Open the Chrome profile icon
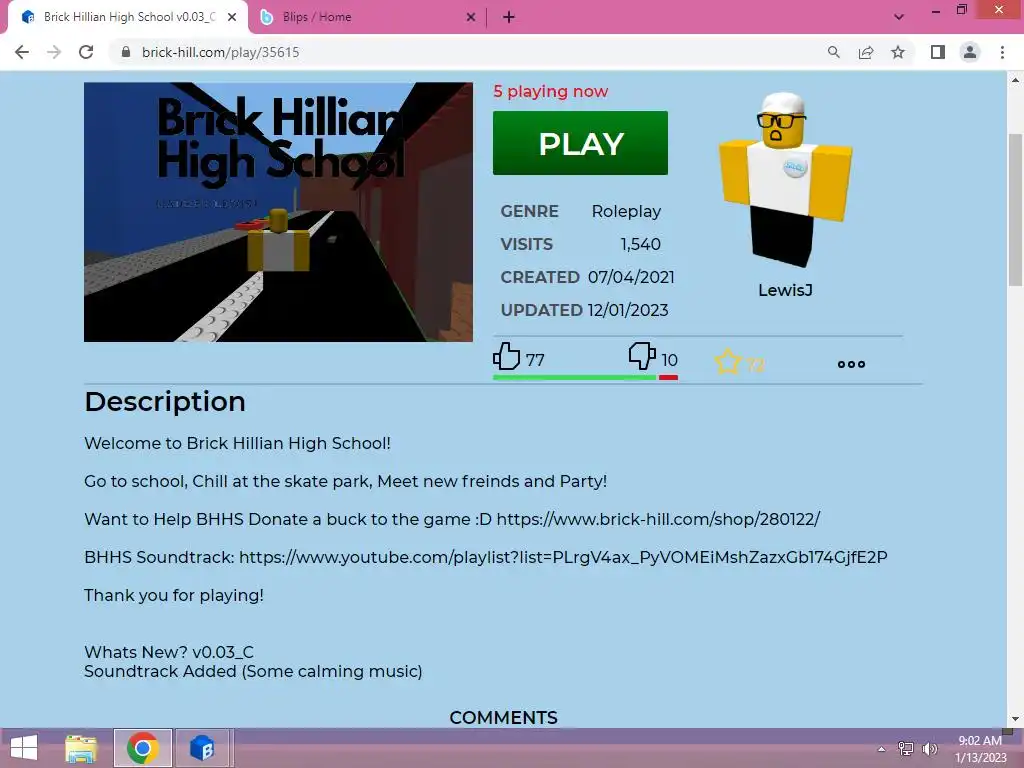Screen dimensions: 1024x768 pos(970,52)
